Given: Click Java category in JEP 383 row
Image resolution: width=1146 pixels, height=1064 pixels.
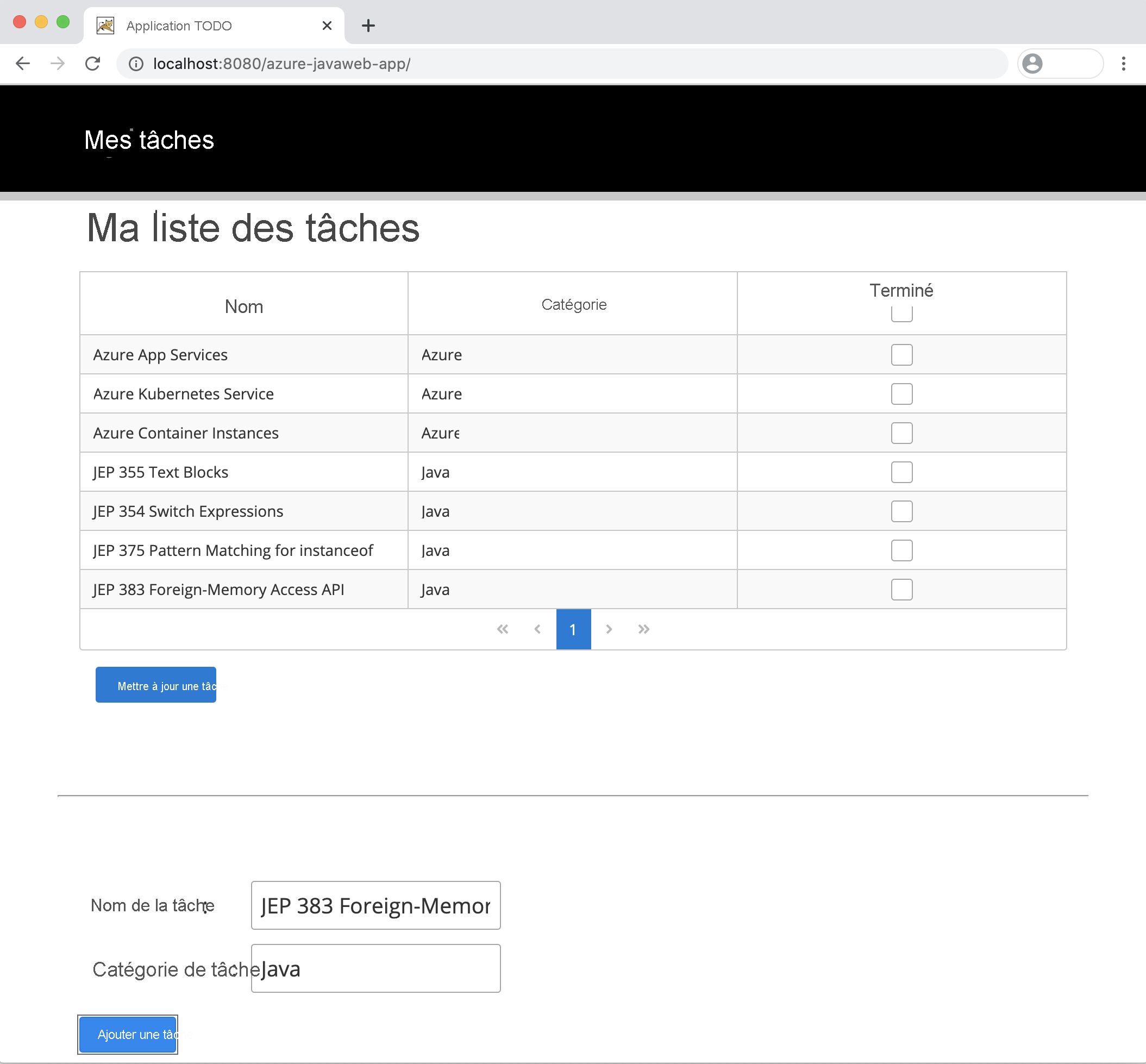Looking at the screenshot, I should (x=435, y=590).
